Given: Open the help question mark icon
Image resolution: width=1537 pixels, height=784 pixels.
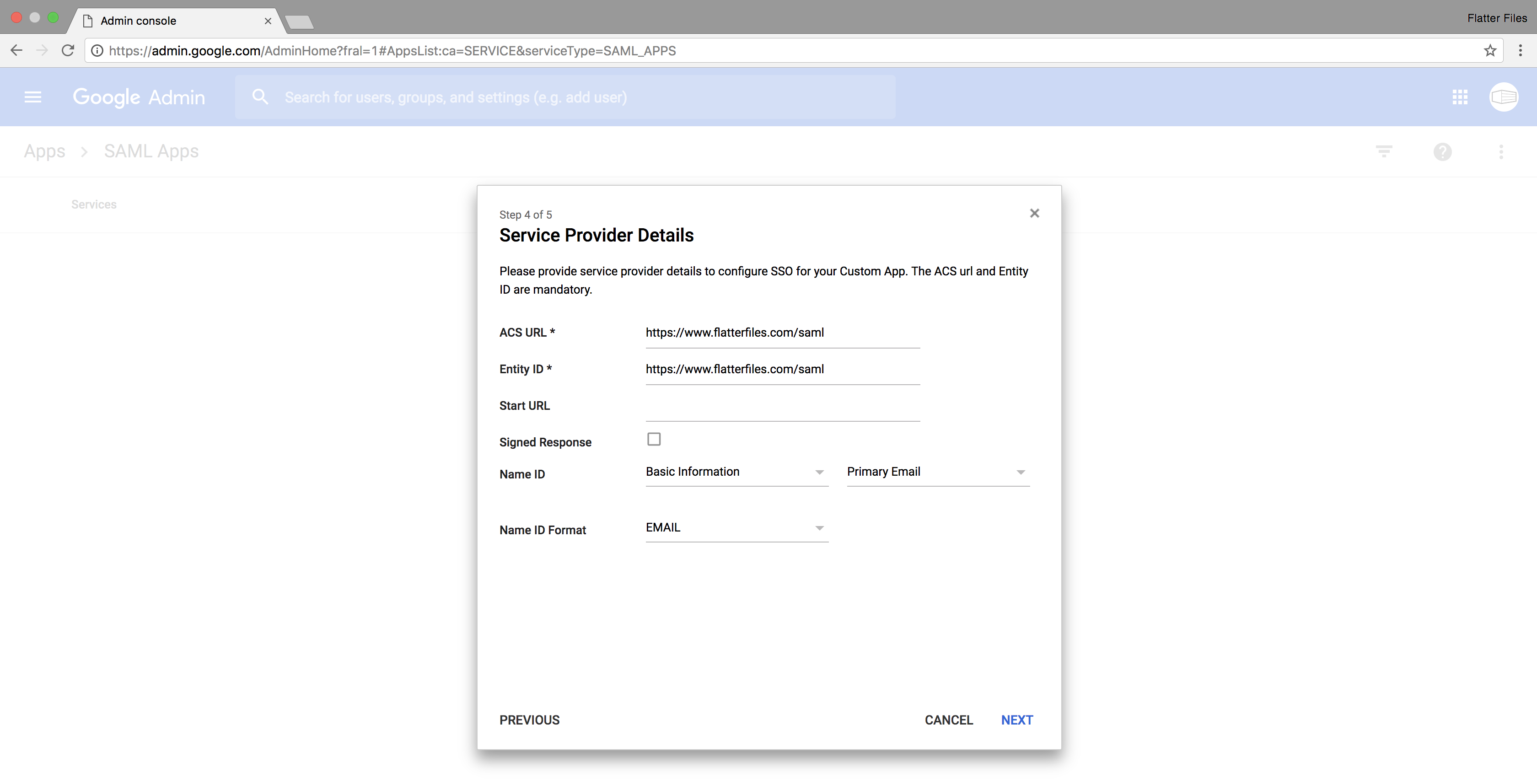Looking at the screenshot, I should point(1442,151).
